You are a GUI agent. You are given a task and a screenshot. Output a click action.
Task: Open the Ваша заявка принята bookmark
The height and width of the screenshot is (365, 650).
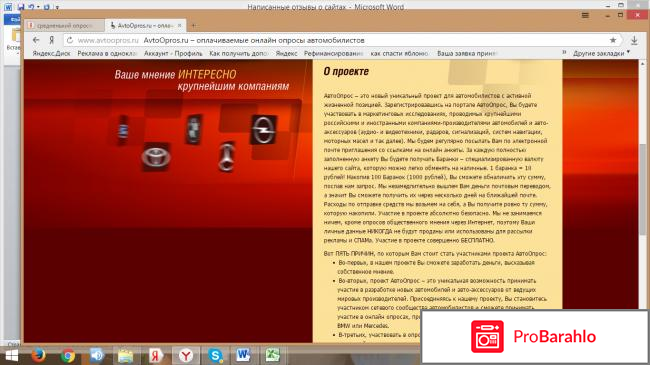click(467, 54)
